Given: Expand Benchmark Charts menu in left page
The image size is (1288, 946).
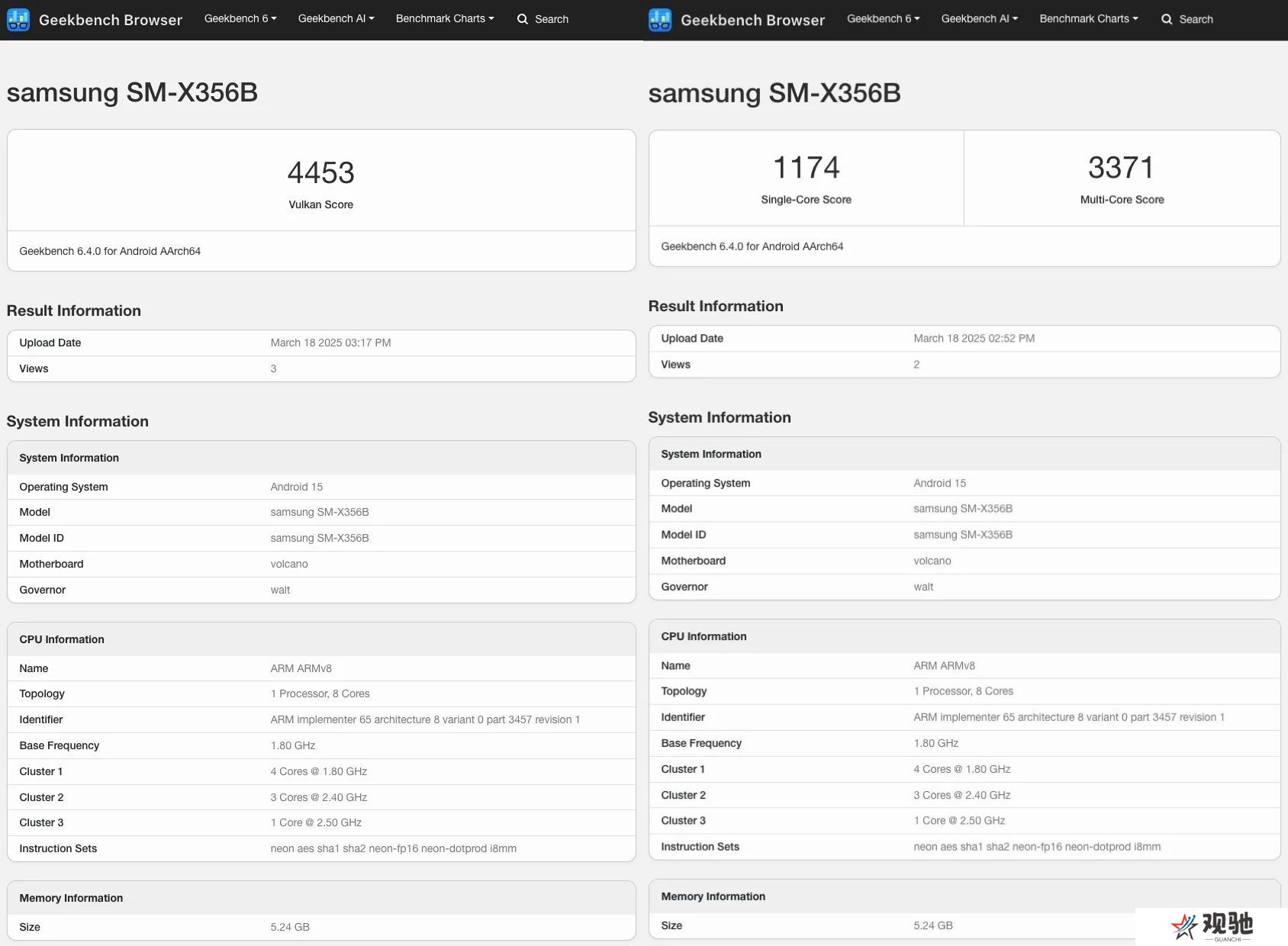Looking at the screenshot, I should [x=445, y=18].
